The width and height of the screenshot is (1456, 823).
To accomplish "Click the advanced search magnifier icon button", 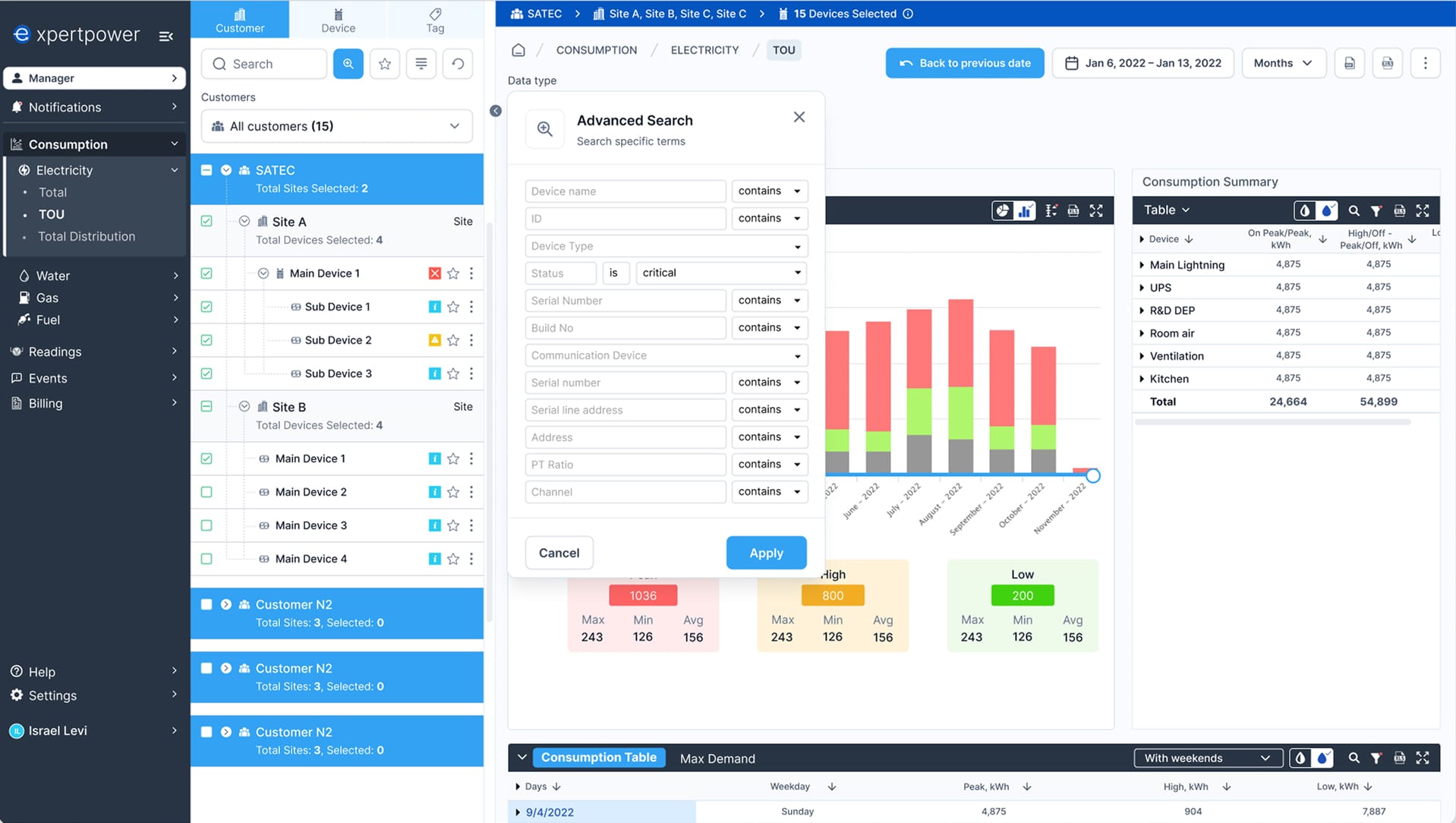I will tap(348, 64).
